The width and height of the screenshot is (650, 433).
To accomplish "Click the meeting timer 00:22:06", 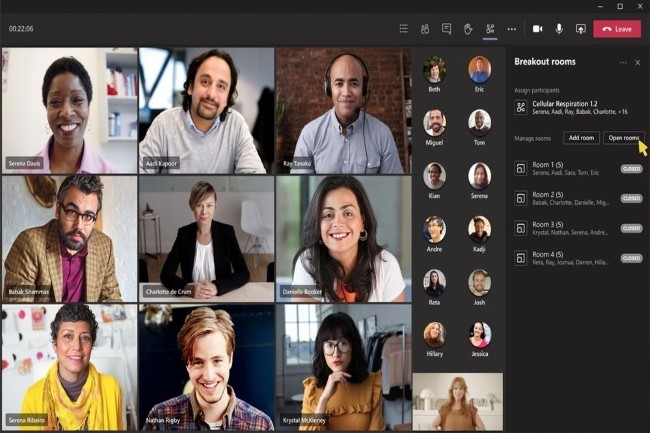I will (x=21, y=29).
